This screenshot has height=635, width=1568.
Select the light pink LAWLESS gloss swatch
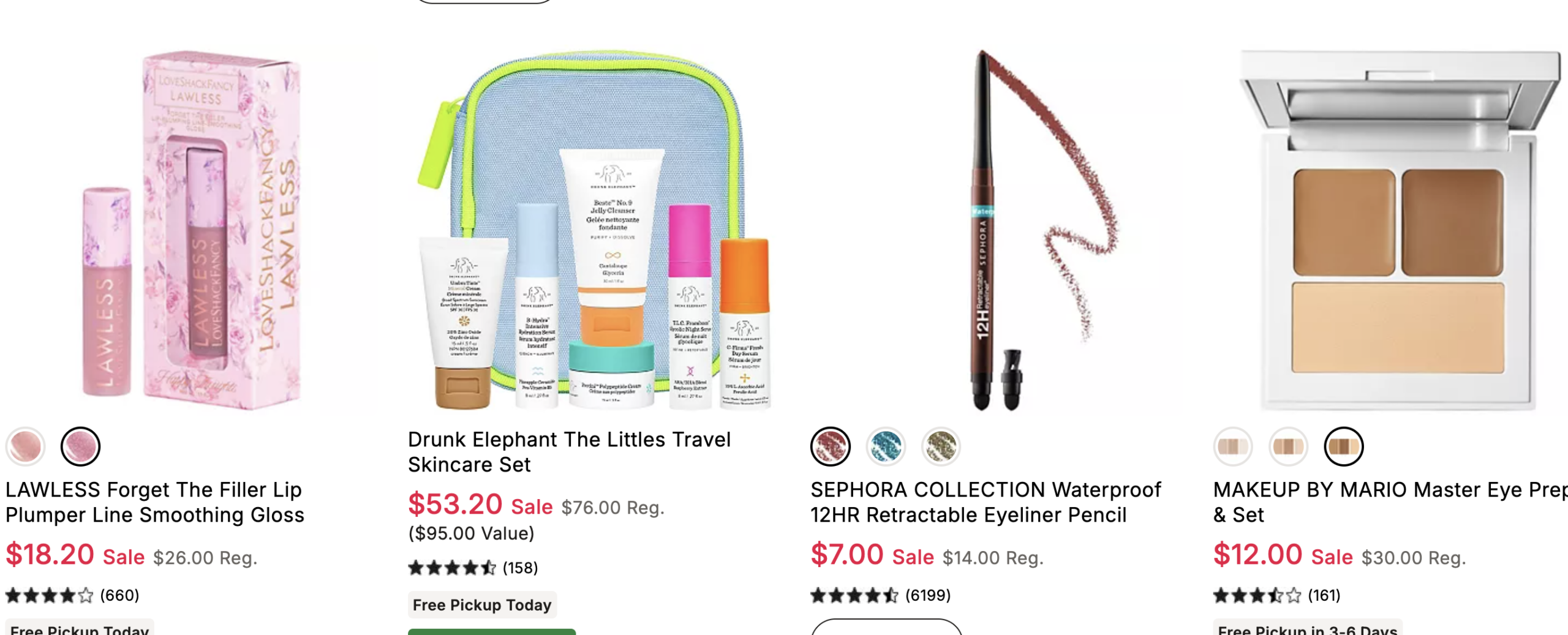pyautogui.click(x=25, y=446)
